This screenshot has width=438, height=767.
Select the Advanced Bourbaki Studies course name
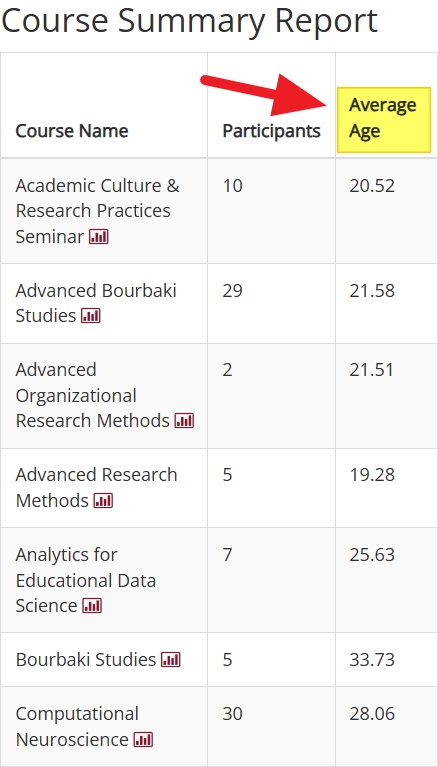point(96,303)
